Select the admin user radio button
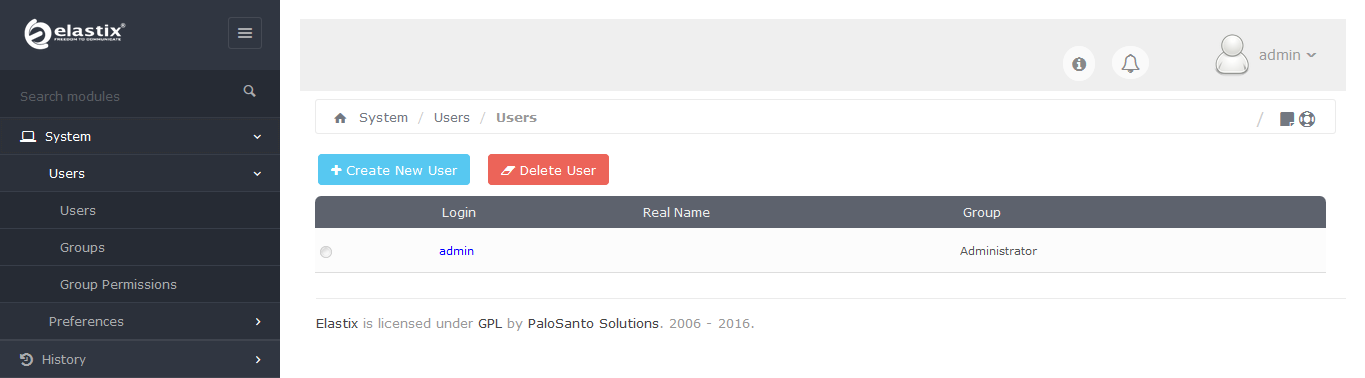 click(326, 252)
